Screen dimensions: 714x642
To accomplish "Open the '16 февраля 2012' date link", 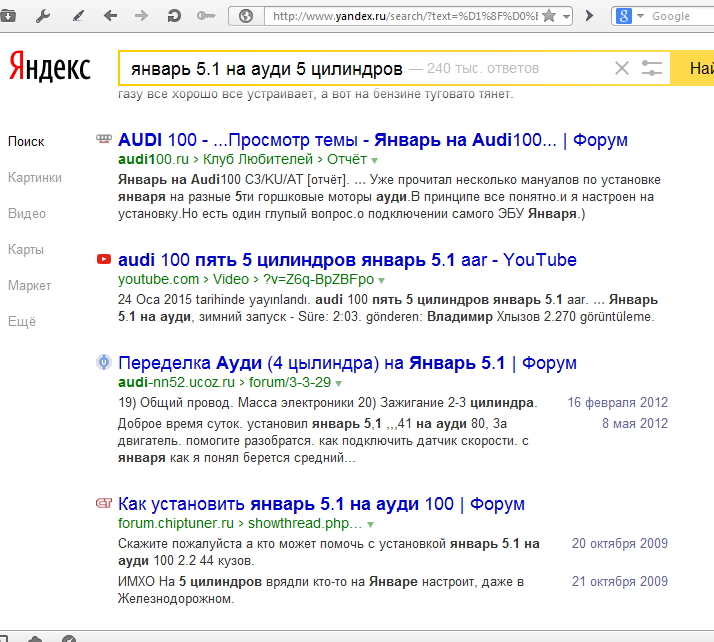I will (x=617, y=403).
